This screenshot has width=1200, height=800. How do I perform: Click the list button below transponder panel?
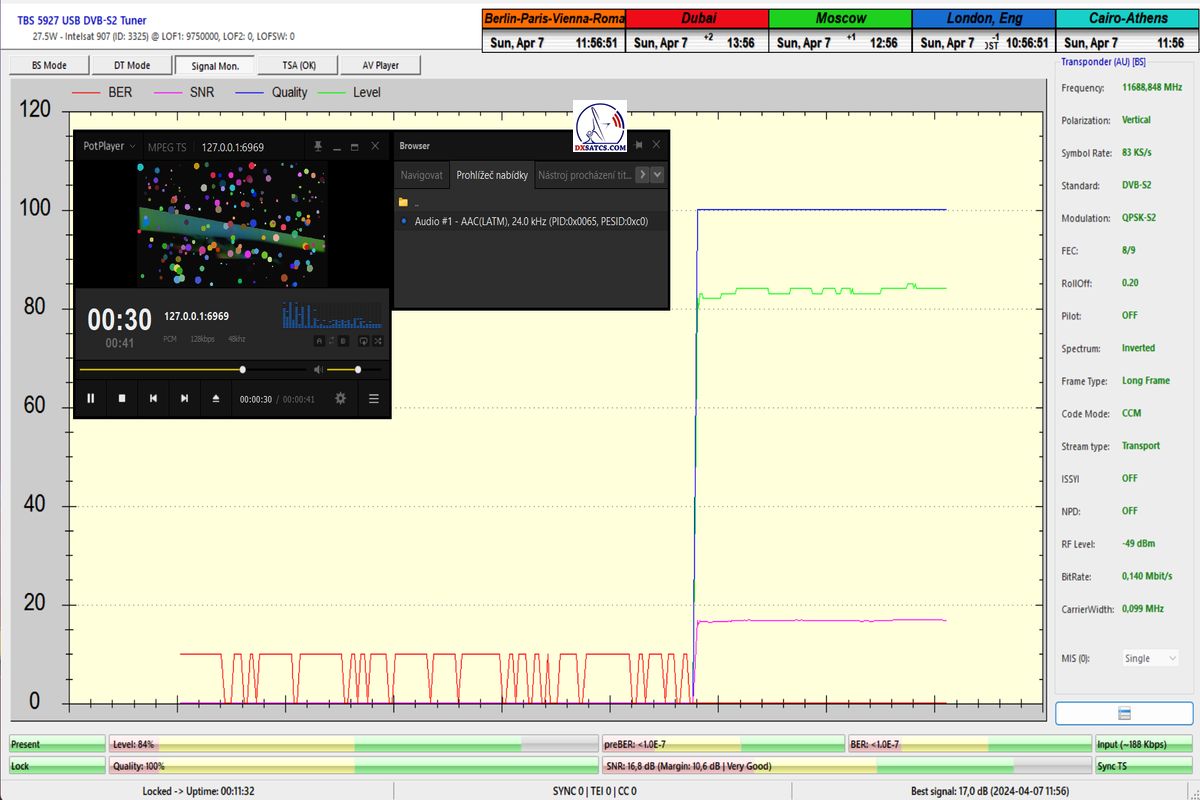click(x=1124, y=713)
